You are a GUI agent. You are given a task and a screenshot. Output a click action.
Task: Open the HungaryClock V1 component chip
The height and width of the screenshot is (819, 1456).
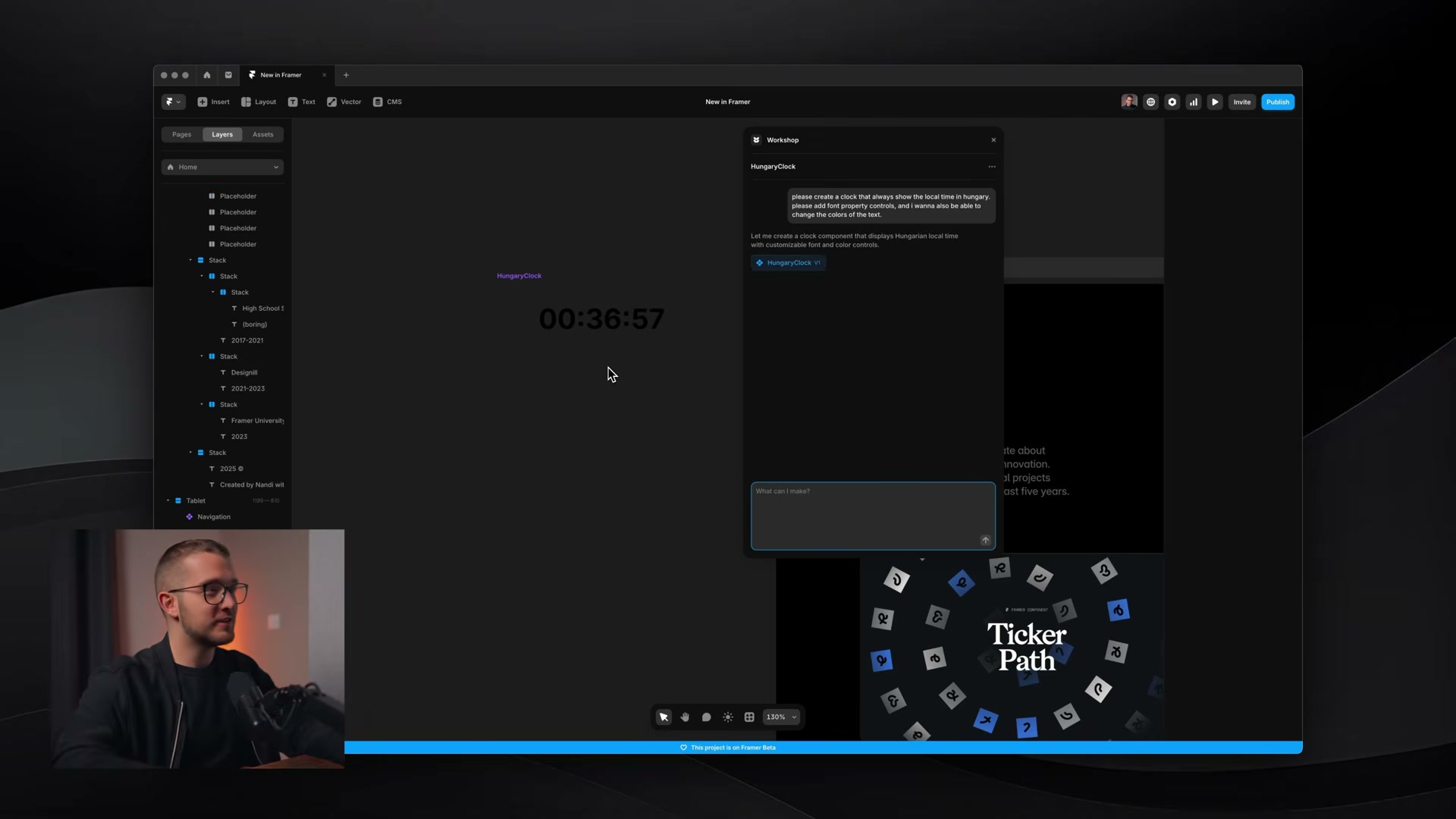click(789, 263)
